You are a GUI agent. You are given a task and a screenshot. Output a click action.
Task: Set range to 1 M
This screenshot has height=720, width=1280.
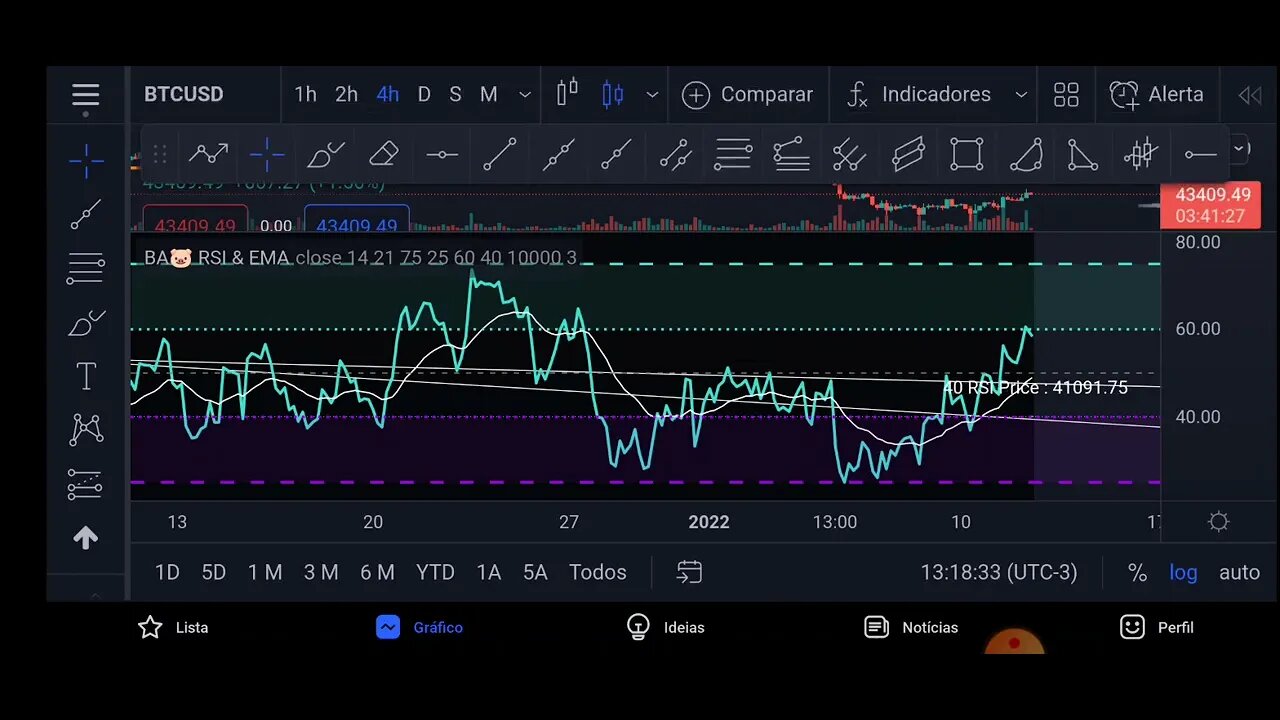pos(265,573)
